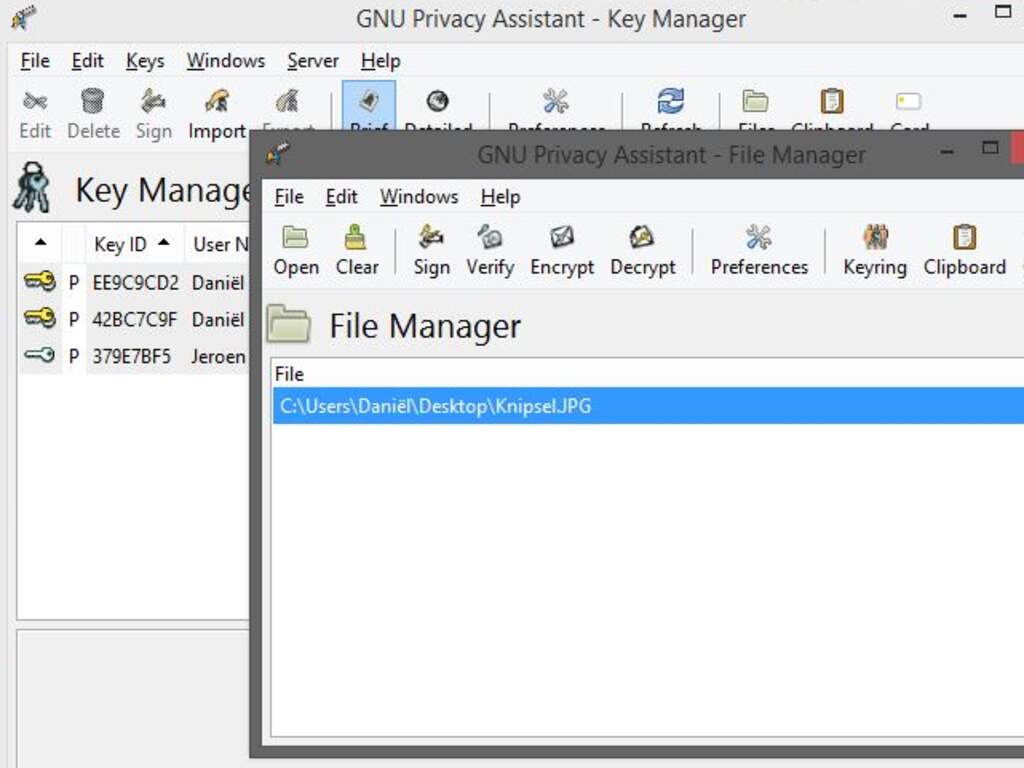Click the File column header
The height and width of the screenshot is (768, 1024).
click(x=289, y=374)
